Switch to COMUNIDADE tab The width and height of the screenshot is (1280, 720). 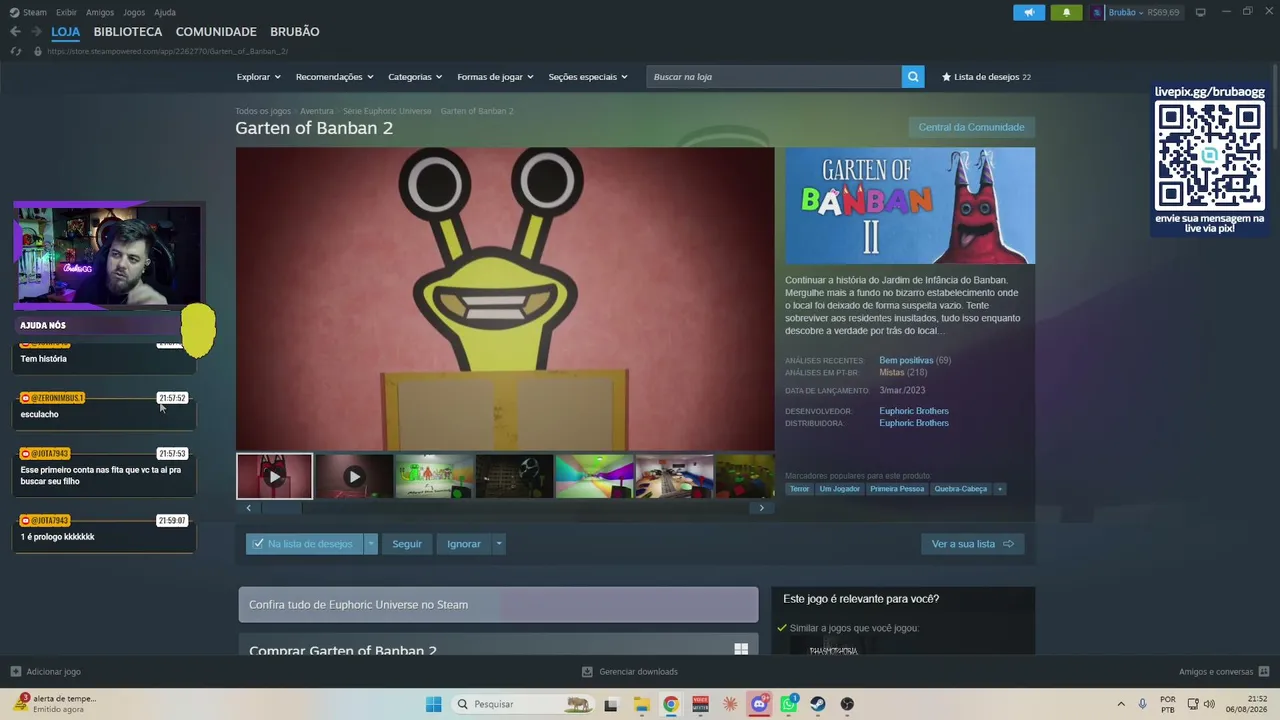pos(216,32)
